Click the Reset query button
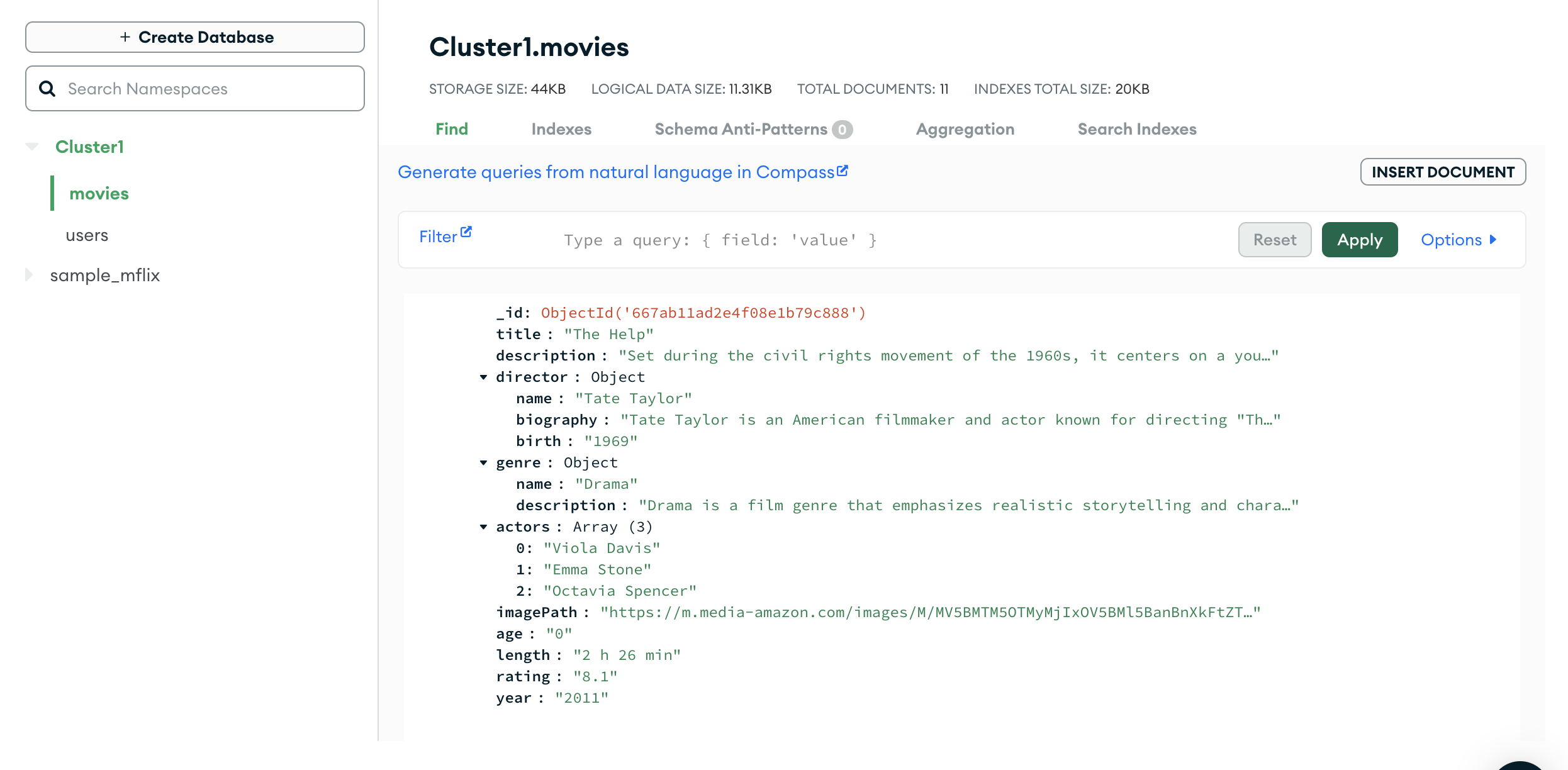The height and width of the screenshot is (770, 1568). tap(1274, 240)
